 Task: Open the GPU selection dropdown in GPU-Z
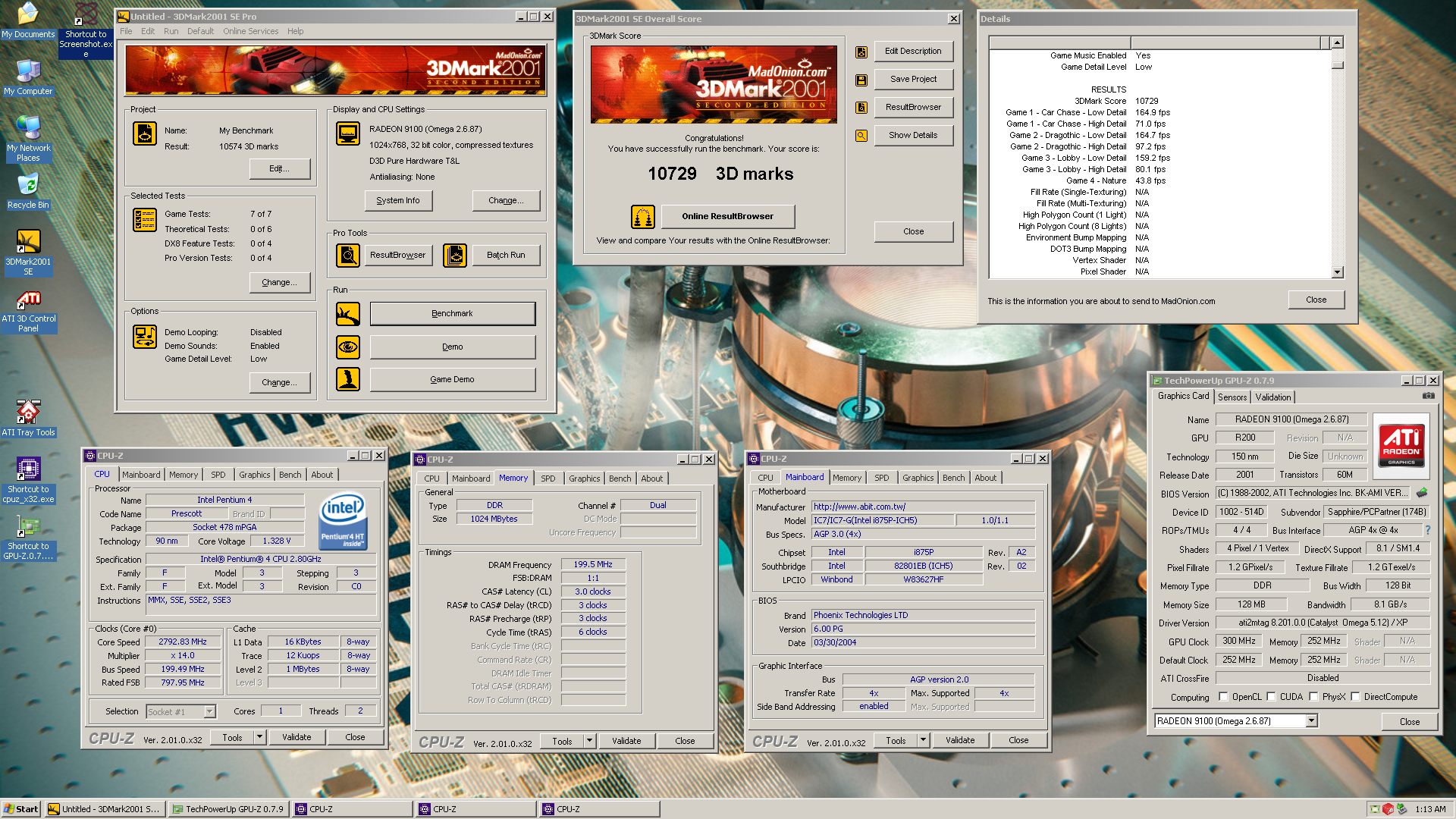click(1312, 721)
